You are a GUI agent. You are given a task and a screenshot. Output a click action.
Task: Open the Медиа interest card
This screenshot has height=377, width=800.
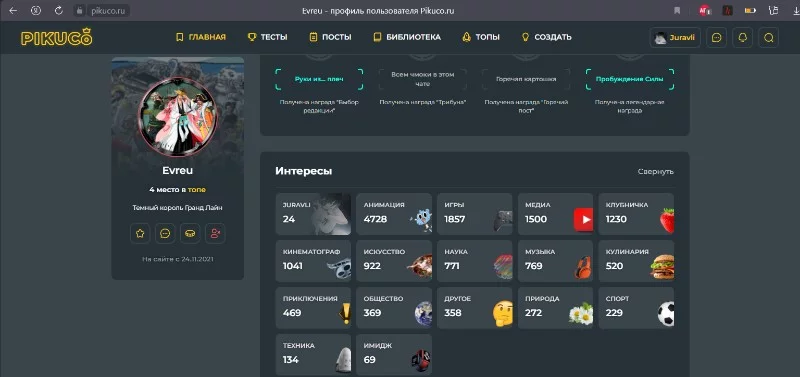(556, 214)
